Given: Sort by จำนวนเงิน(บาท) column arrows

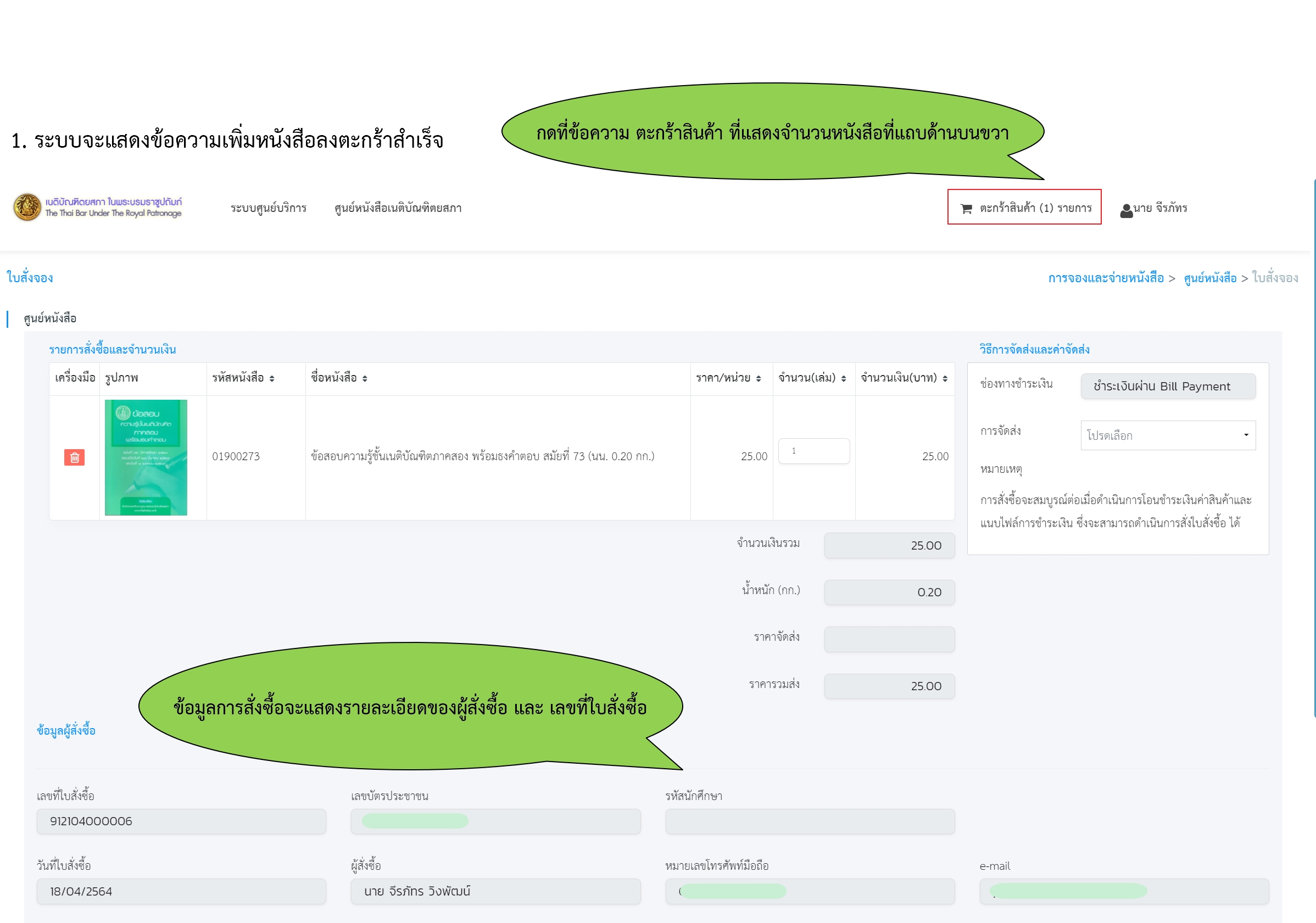Looking at the screenshot, I should (945, 378).
